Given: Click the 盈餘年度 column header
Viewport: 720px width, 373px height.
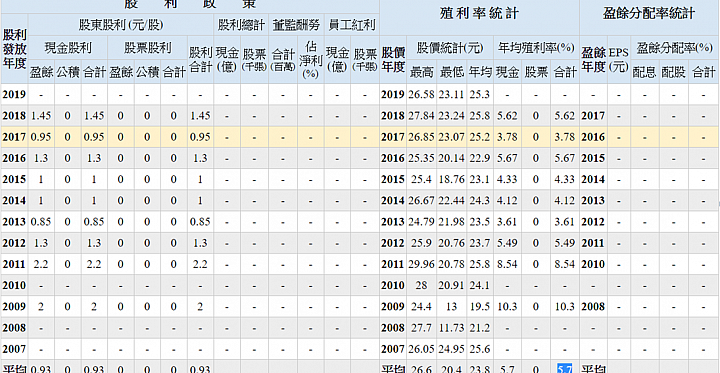Looking at the screenshot, I should point(593,60).
